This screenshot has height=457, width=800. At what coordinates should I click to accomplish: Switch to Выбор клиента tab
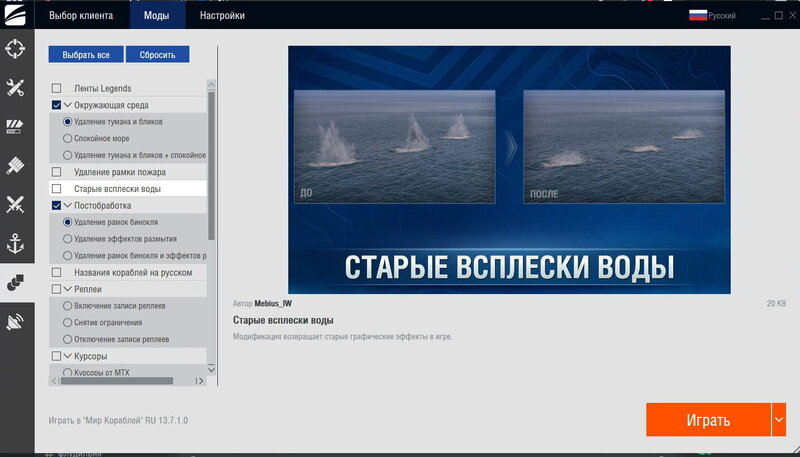[x=81, y=15]
